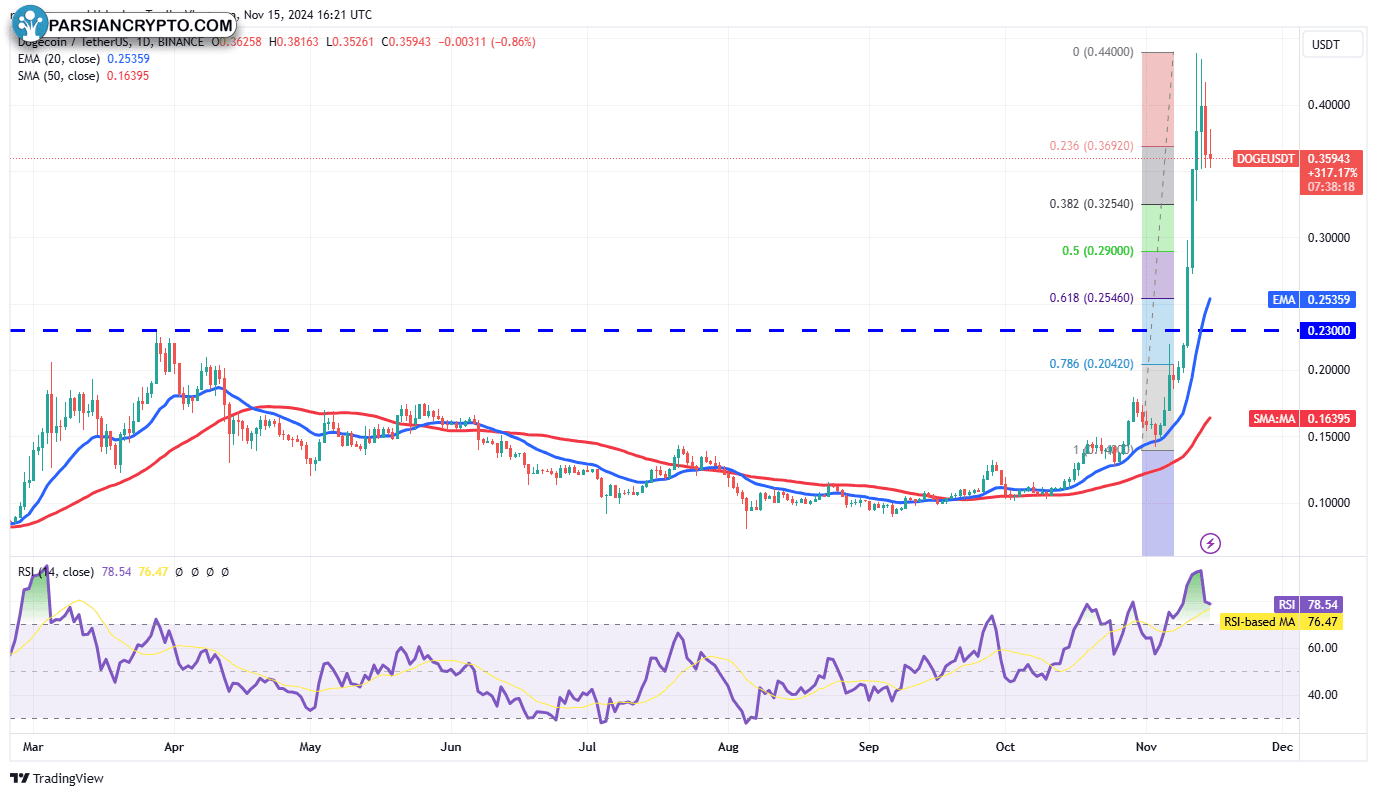Image resolution: width=1377 pixels, height=796 pixels.
Task: Click the Apr label on the time axis
Action: coord(174,746)
